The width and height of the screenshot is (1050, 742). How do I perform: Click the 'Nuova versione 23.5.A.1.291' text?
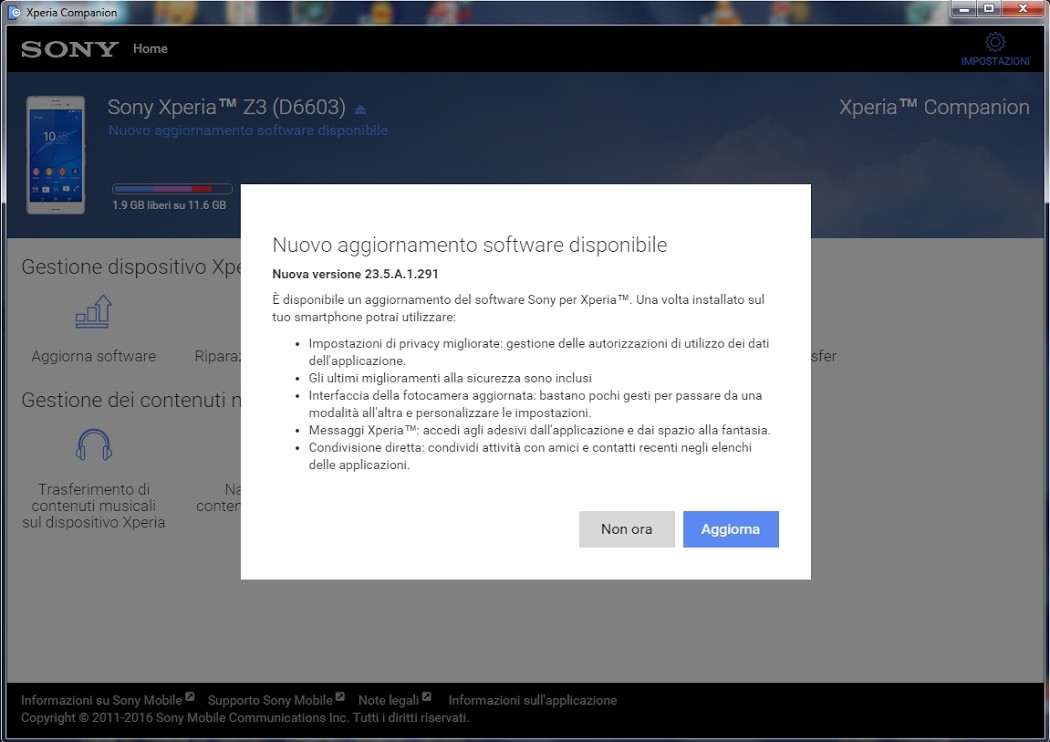point(355,274)
